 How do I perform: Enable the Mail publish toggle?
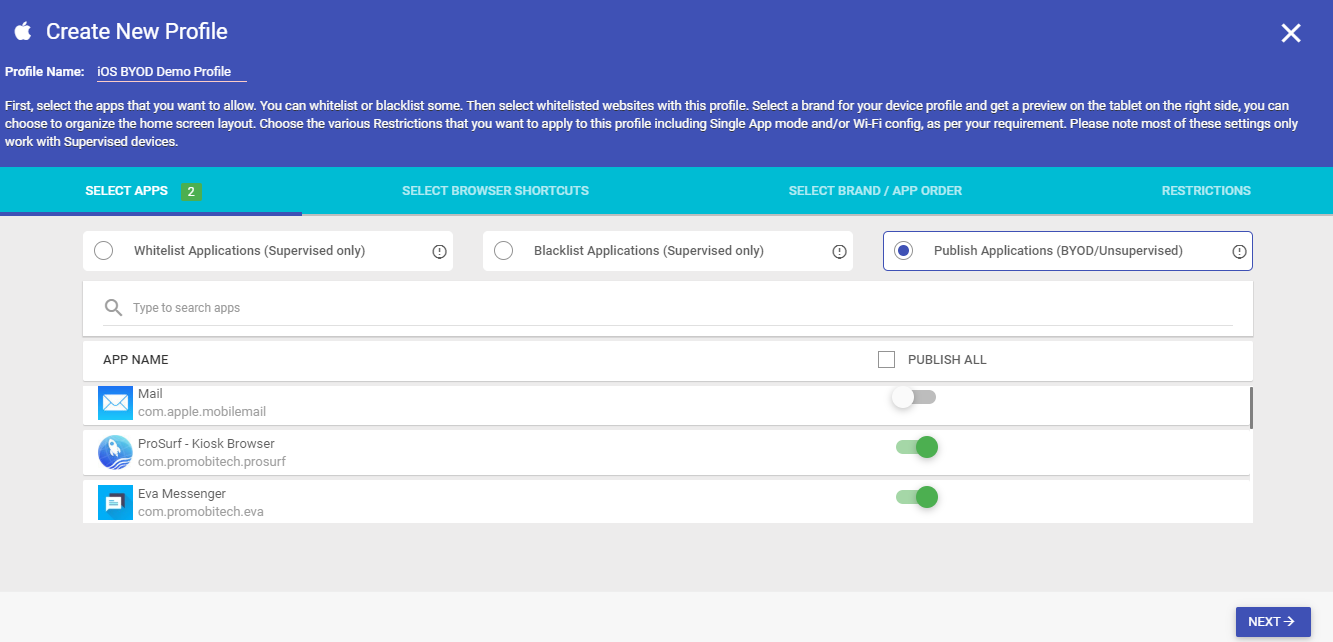(914, 397)
